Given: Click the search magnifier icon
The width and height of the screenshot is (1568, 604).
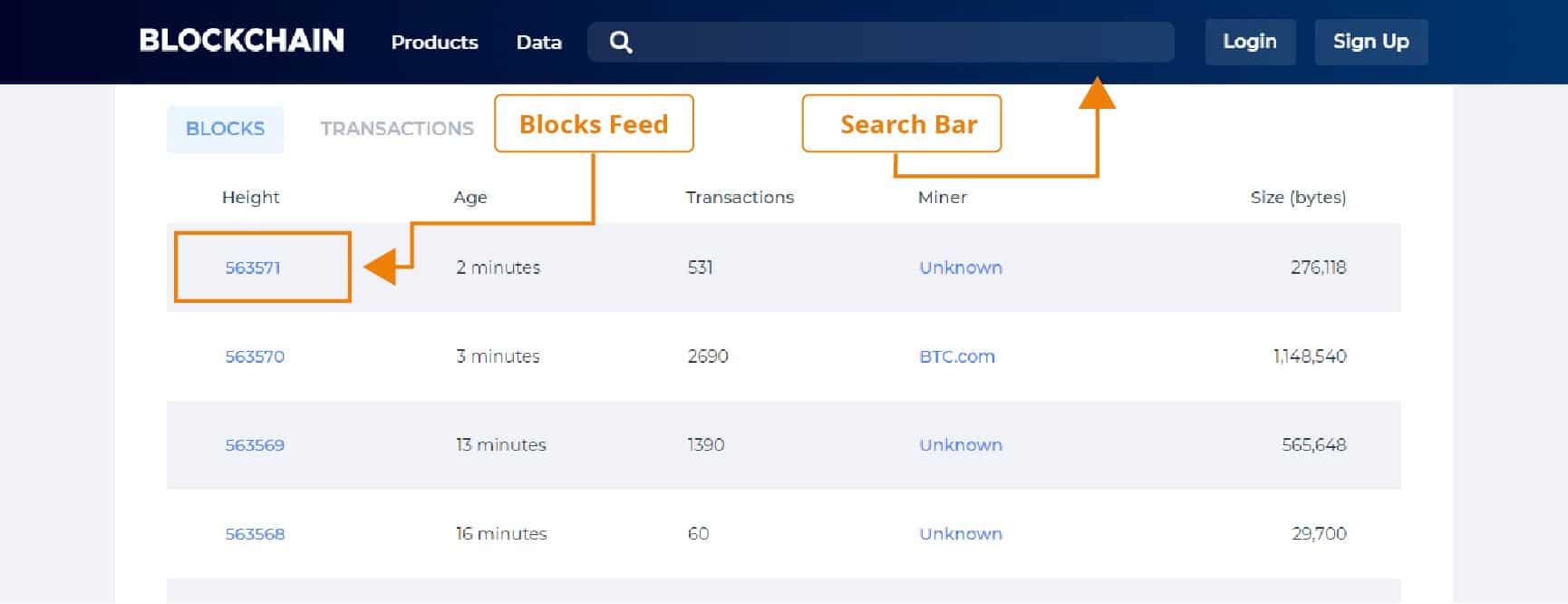Looking at the screenshot, I should [x=620, y=42].
